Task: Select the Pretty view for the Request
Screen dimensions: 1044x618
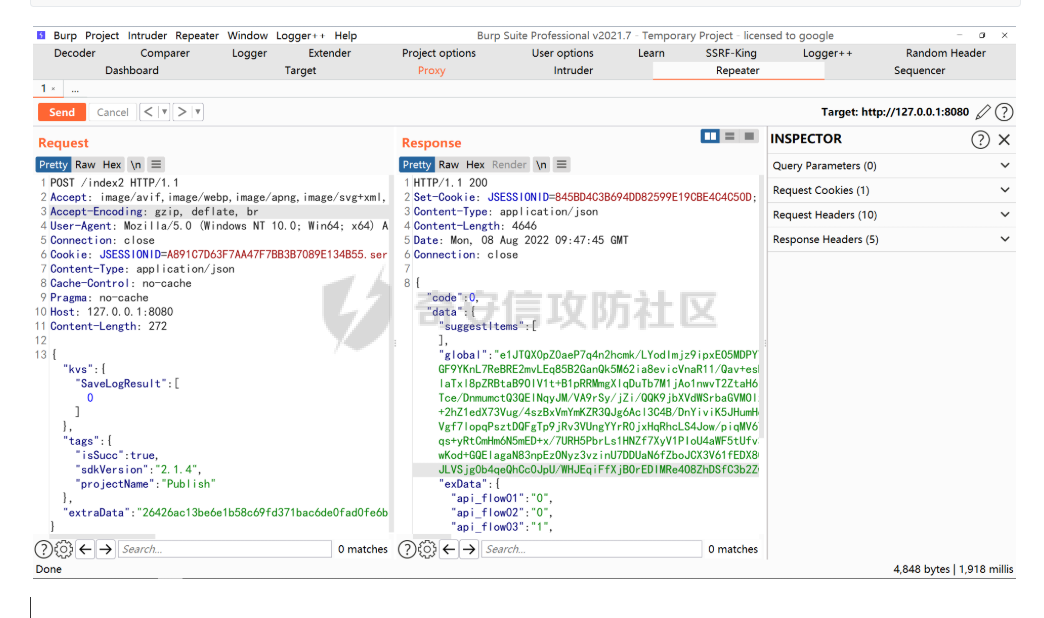Action: click(53, 164)
